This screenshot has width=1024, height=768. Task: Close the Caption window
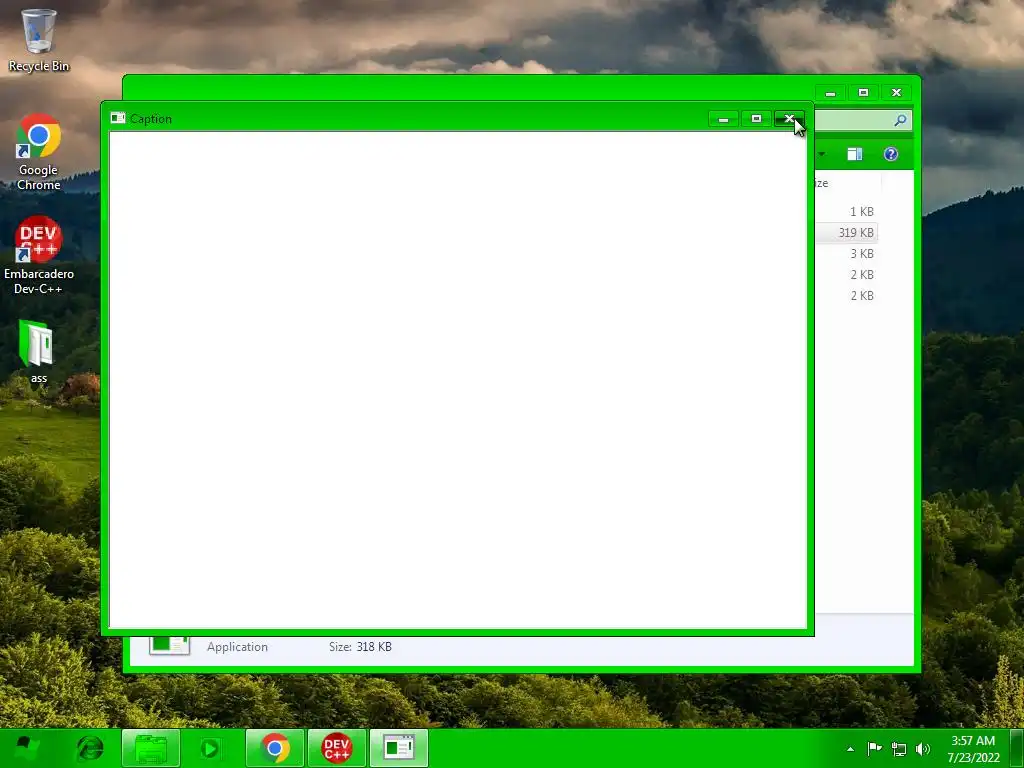click(x=789, y=119)
